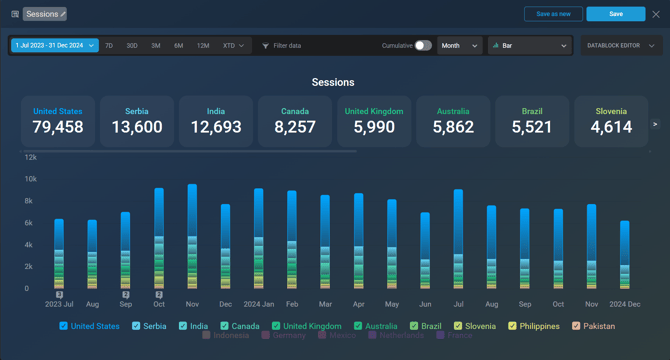Open annotation marker under 2023 Jul
The height and width of the screenshot is (360, 670).
pos(59,295)
